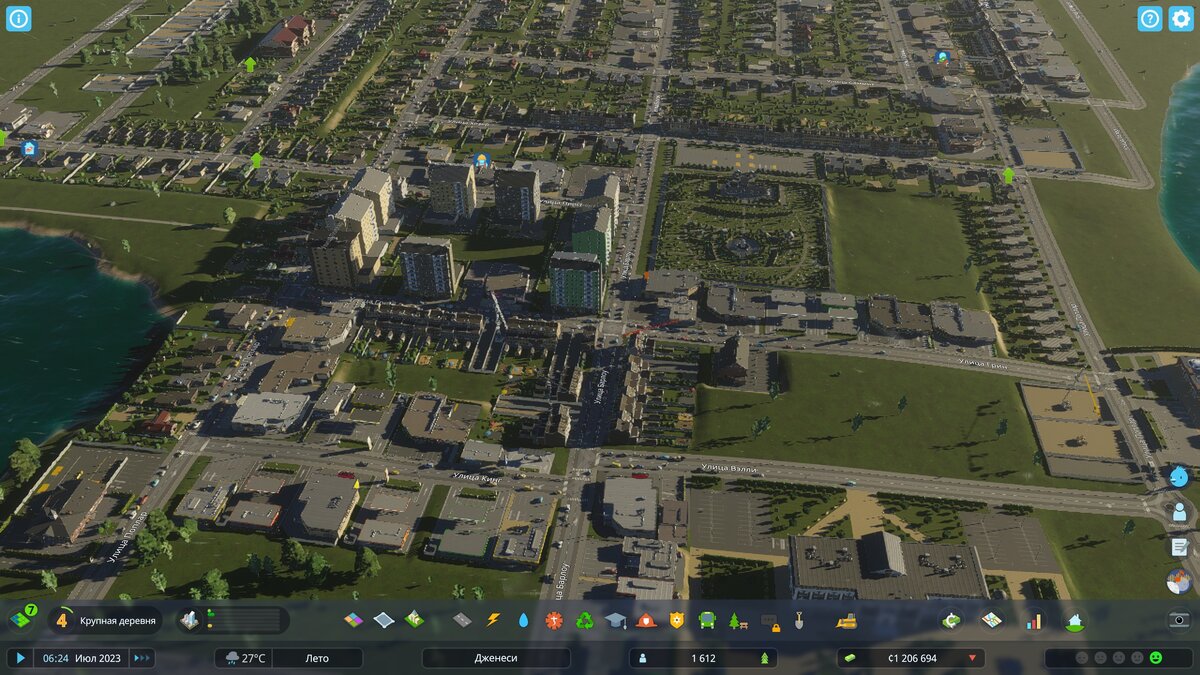Open the Garbage management menu
Image resolution: width=1200 pixels, height=675 pixels.
click(x=585, y=620)
